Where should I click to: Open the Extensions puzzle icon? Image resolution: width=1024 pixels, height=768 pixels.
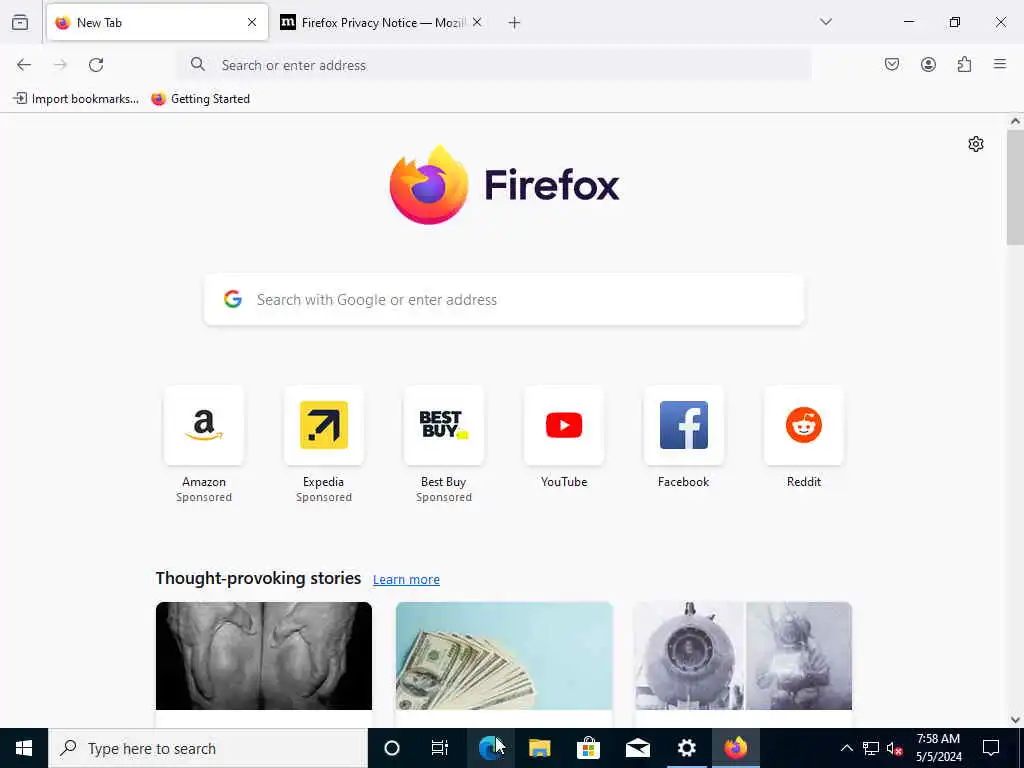click(964, 64)
